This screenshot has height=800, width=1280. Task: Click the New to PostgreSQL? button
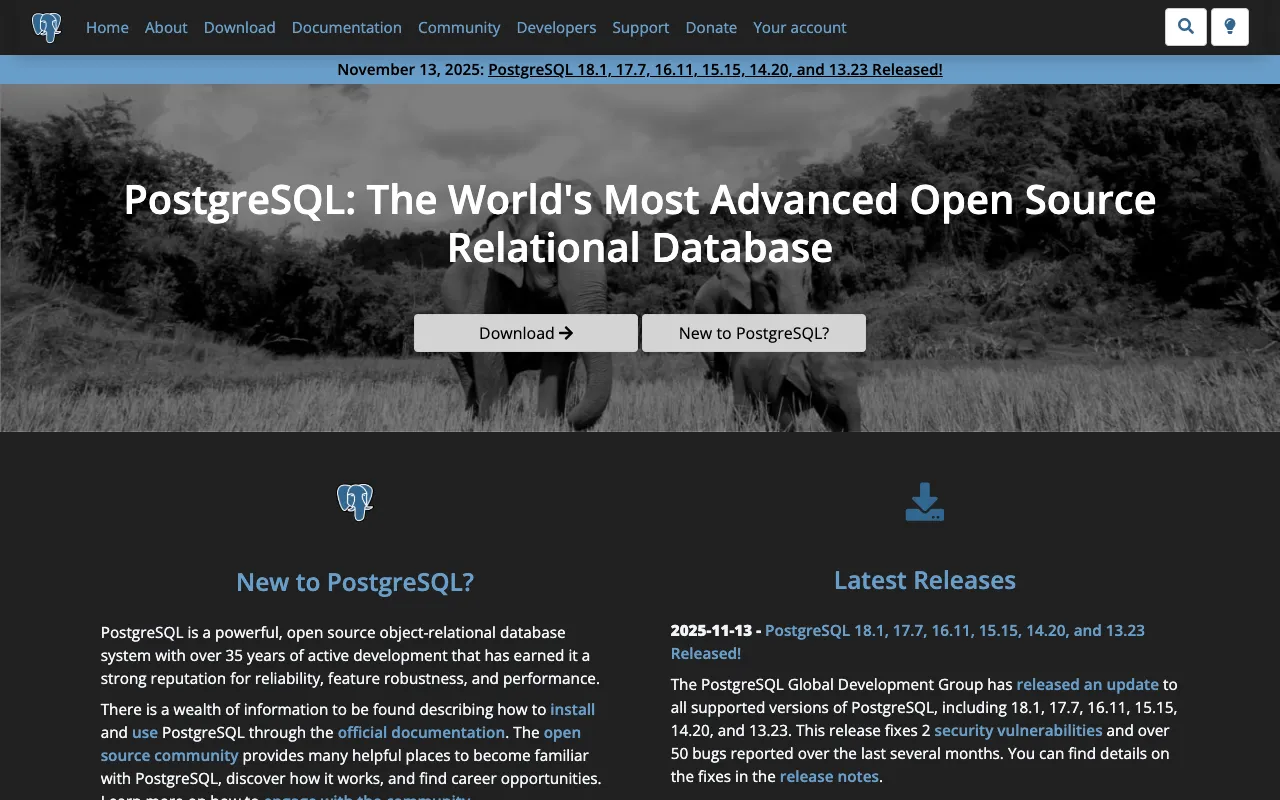(x=753, y=332)
